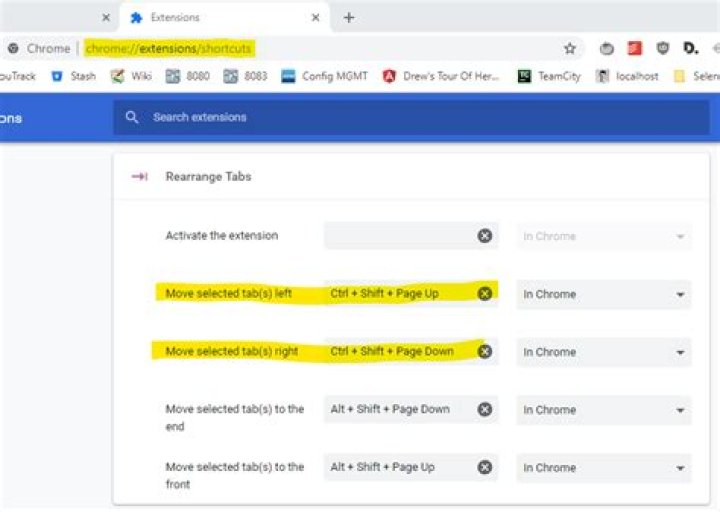Viewport: 720px width, 512px height.
Task: Edit the Alt + Shift + Page Up shortcut
Action: tap(411, 467)
